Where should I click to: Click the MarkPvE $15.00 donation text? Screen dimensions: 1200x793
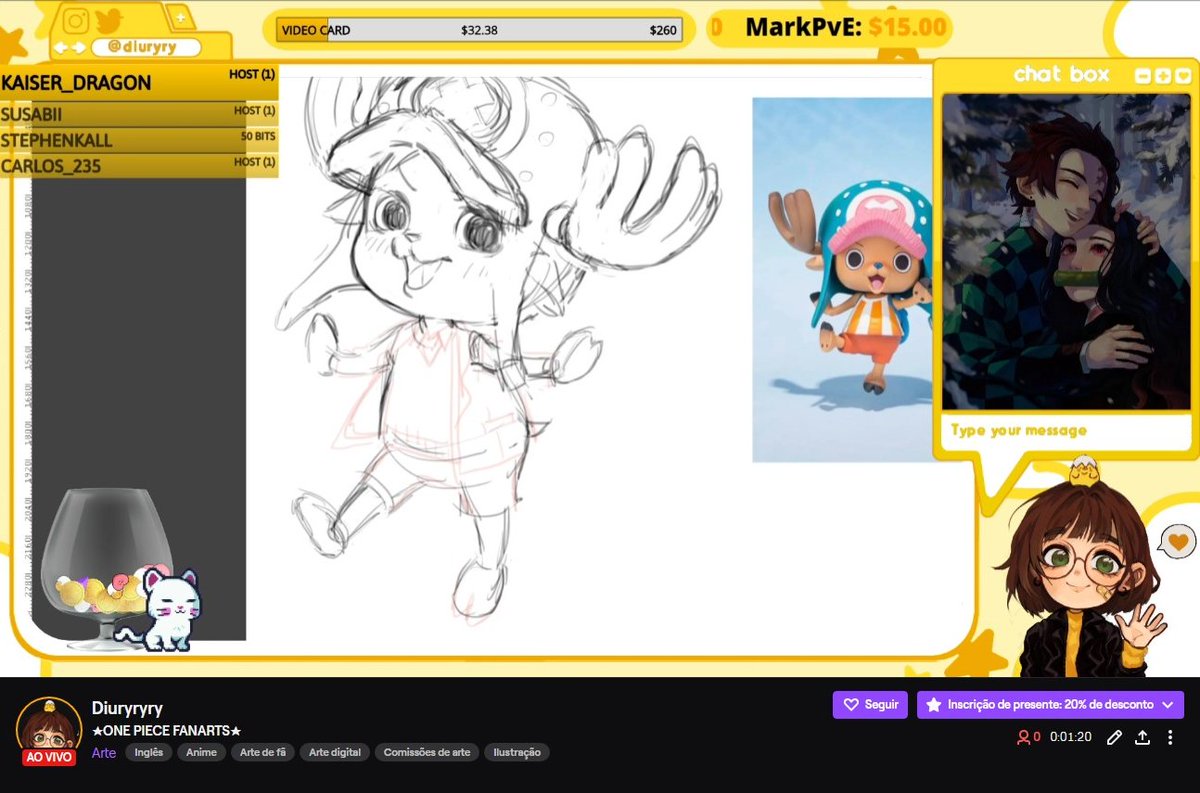pyautogui.click(x=846, y=27)
